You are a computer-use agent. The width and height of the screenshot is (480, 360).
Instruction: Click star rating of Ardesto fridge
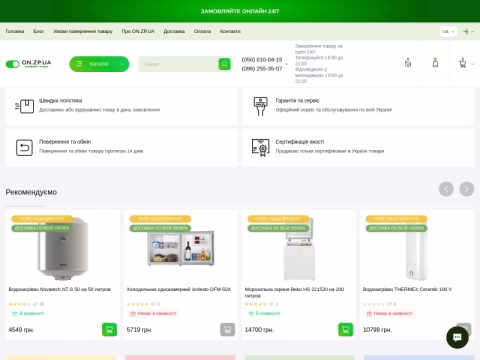pos(137,304)
